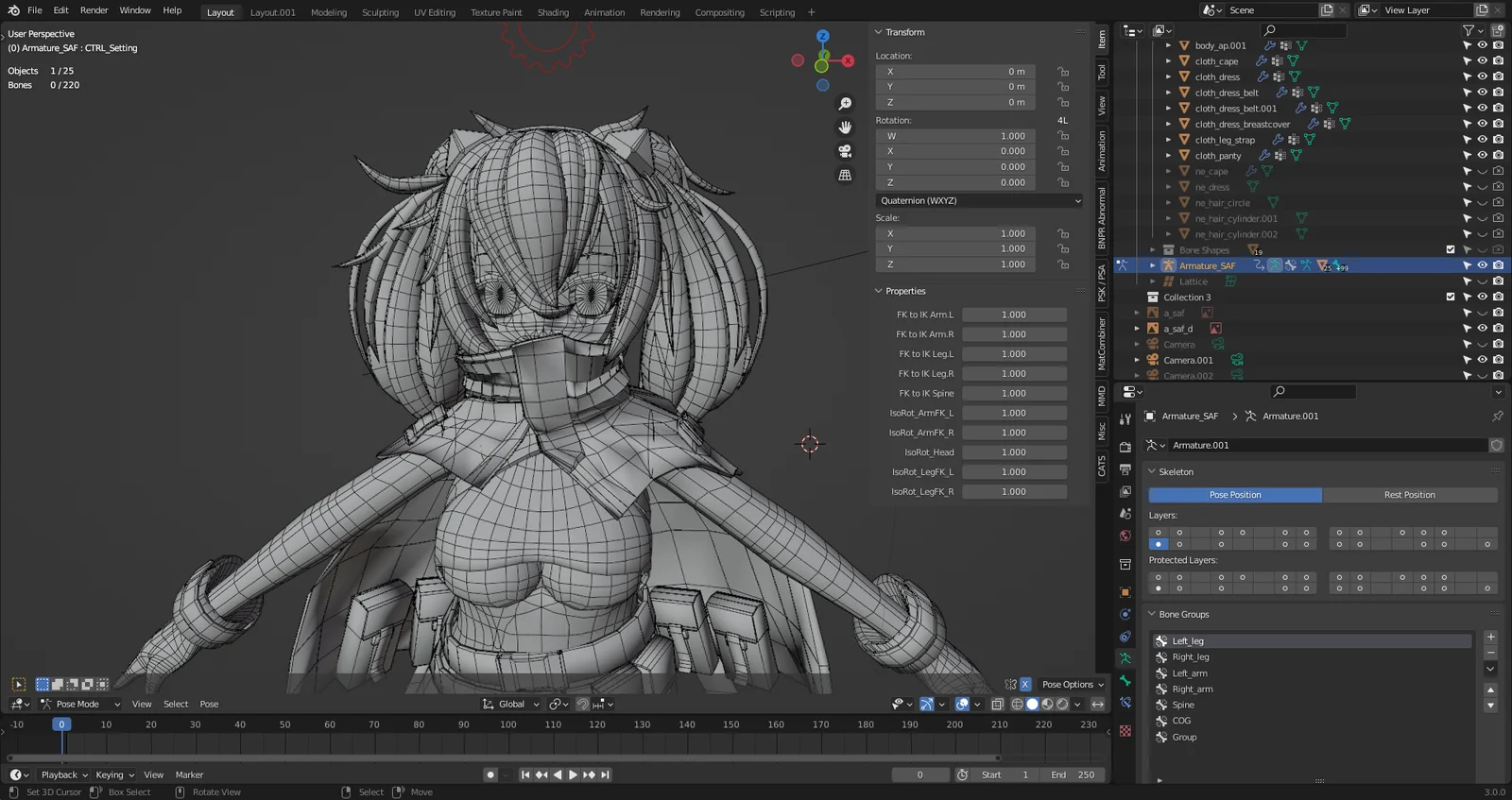This screenshot has height=800, width=1512.
Task: Toggle X-axis mirror in pose options
Action: pyautogui.click(x=1024, y=684)
